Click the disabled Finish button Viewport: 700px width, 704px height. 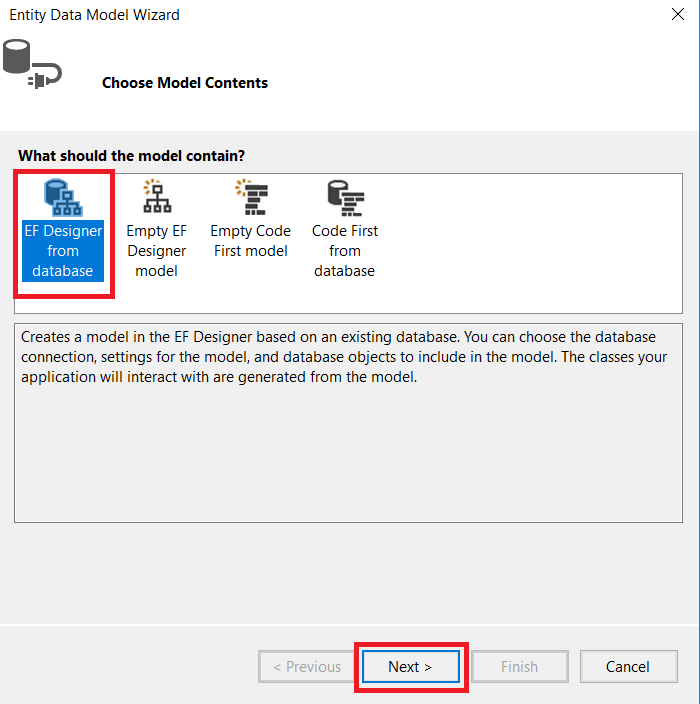click(519, 667)
